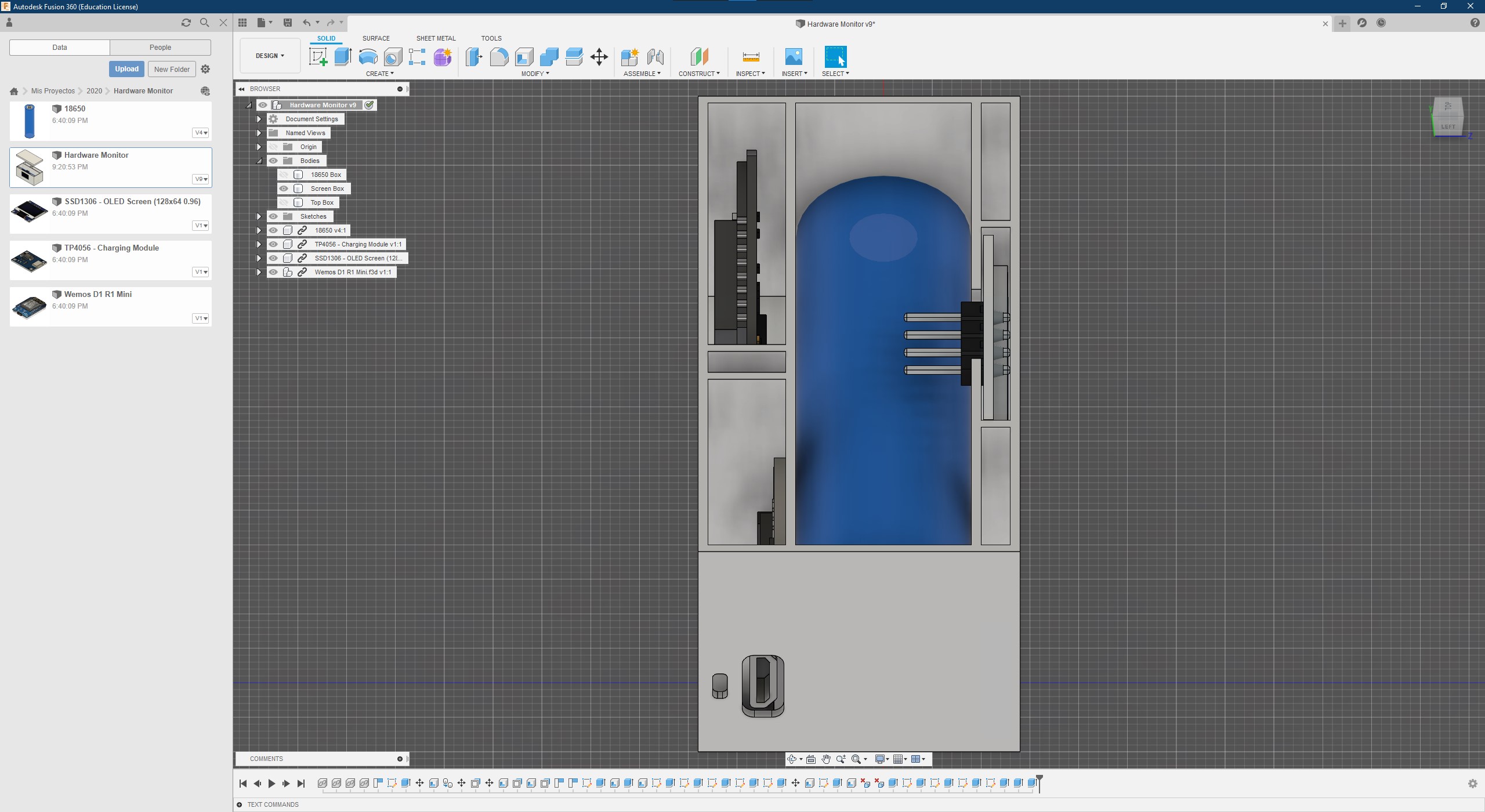Image resolution: width=1485 pixels, height=812 pixels.
Task: Select the Offset Face tool
Action: coord(574,57)
